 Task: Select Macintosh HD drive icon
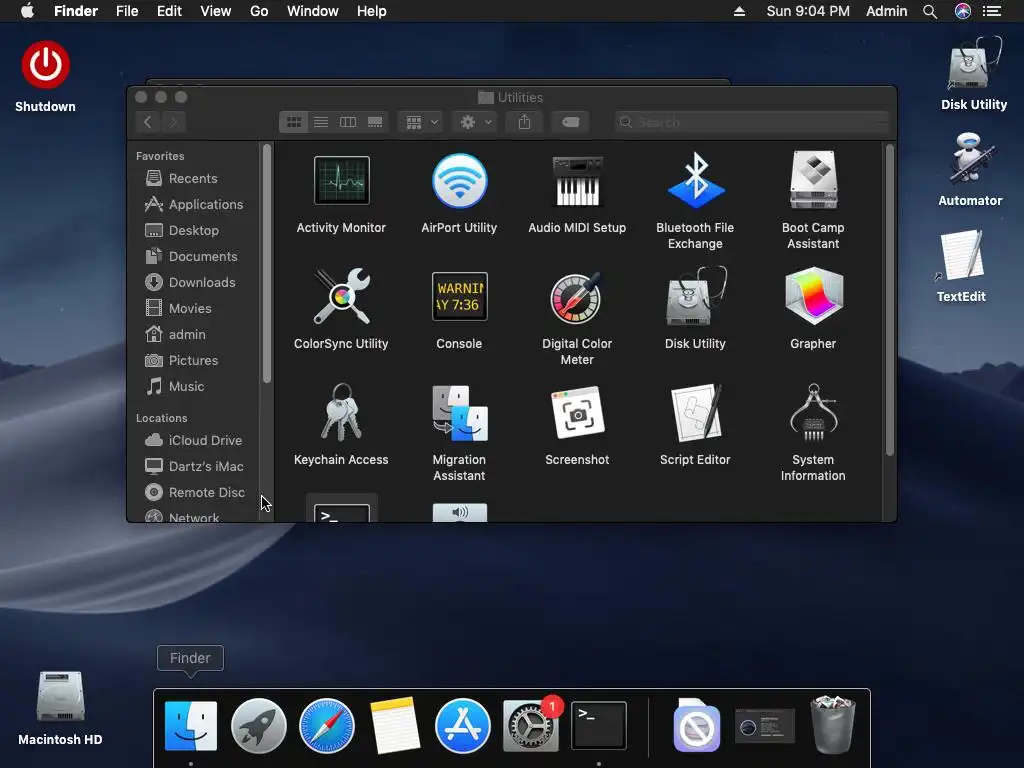[60, 696]
